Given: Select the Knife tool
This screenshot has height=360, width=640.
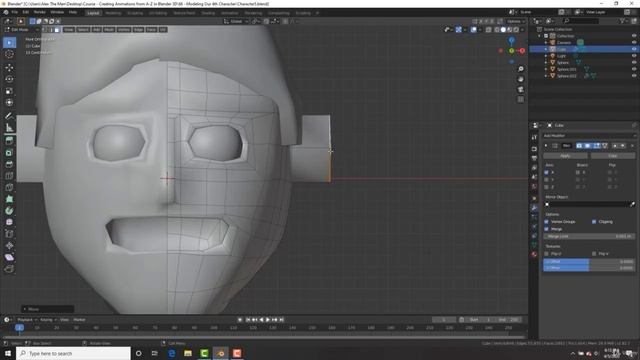Looking at the screenshot, I should (9, 187).
